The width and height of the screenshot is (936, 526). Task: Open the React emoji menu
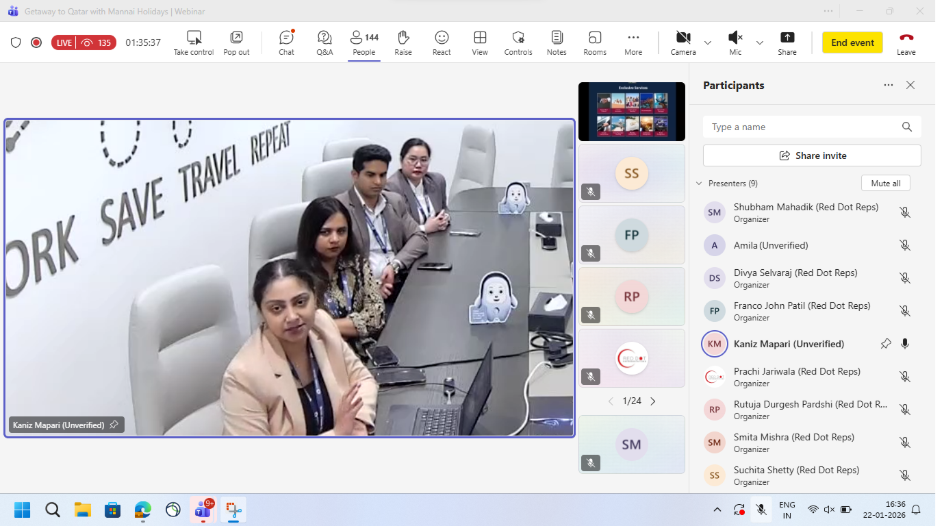pos(441,42)
